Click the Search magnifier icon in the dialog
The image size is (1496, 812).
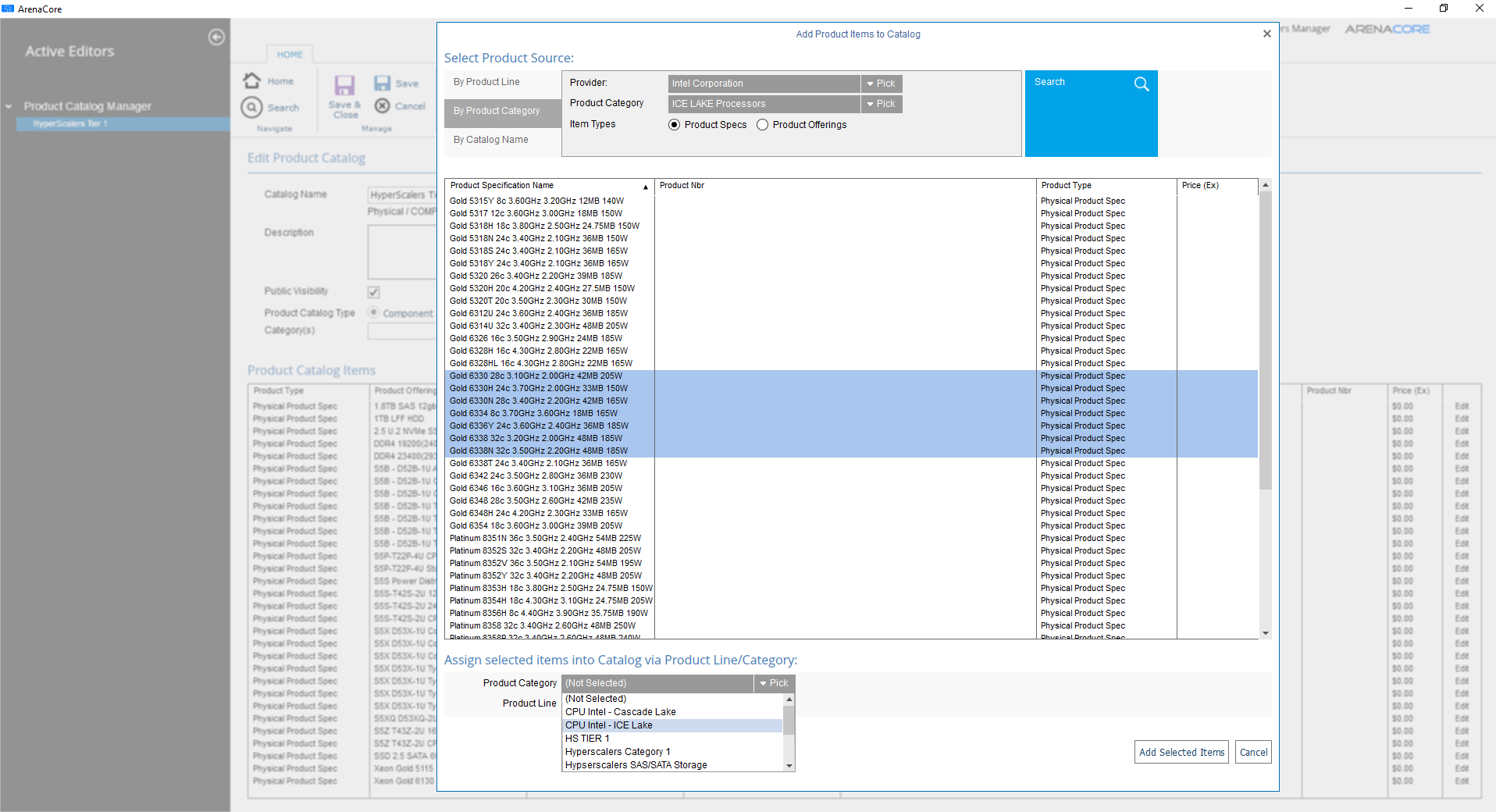pos(1142,84)
